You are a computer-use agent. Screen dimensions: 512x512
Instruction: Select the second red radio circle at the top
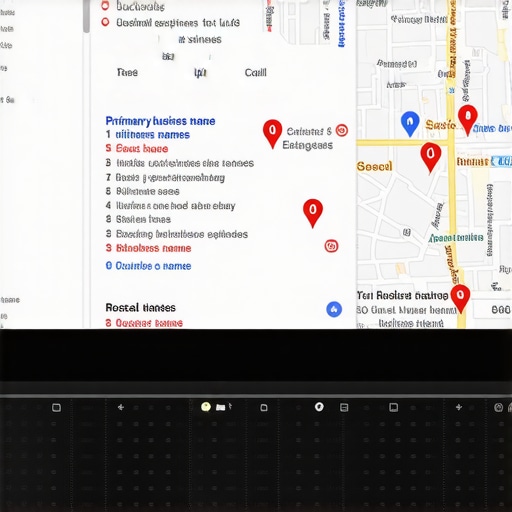[x=105, y=22]
